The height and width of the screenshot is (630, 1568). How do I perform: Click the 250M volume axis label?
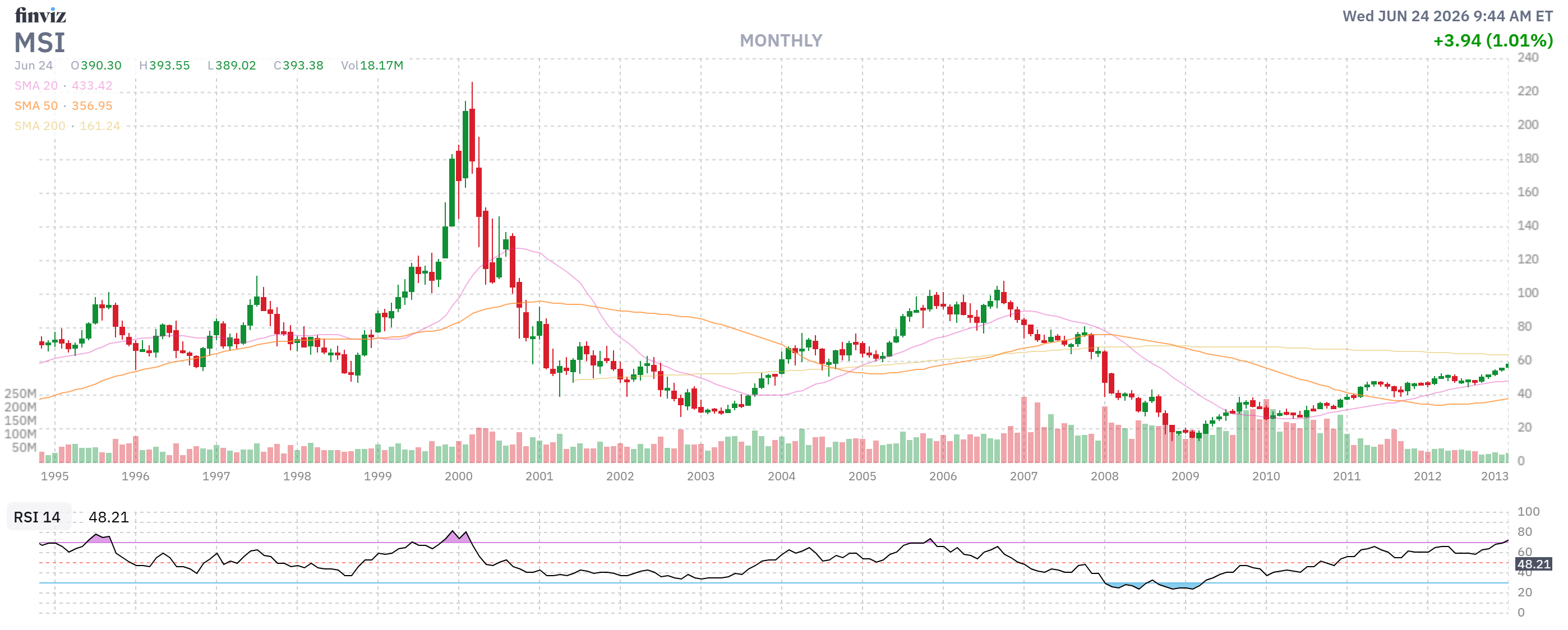click(x=21, y=393)
